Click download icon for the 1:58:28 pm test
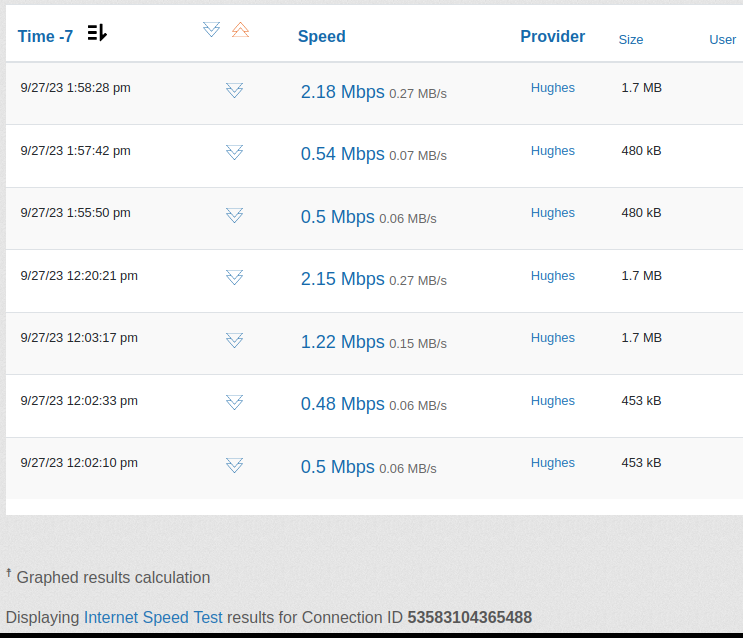Screen dimensions: 743x638 tap(234, 90)
